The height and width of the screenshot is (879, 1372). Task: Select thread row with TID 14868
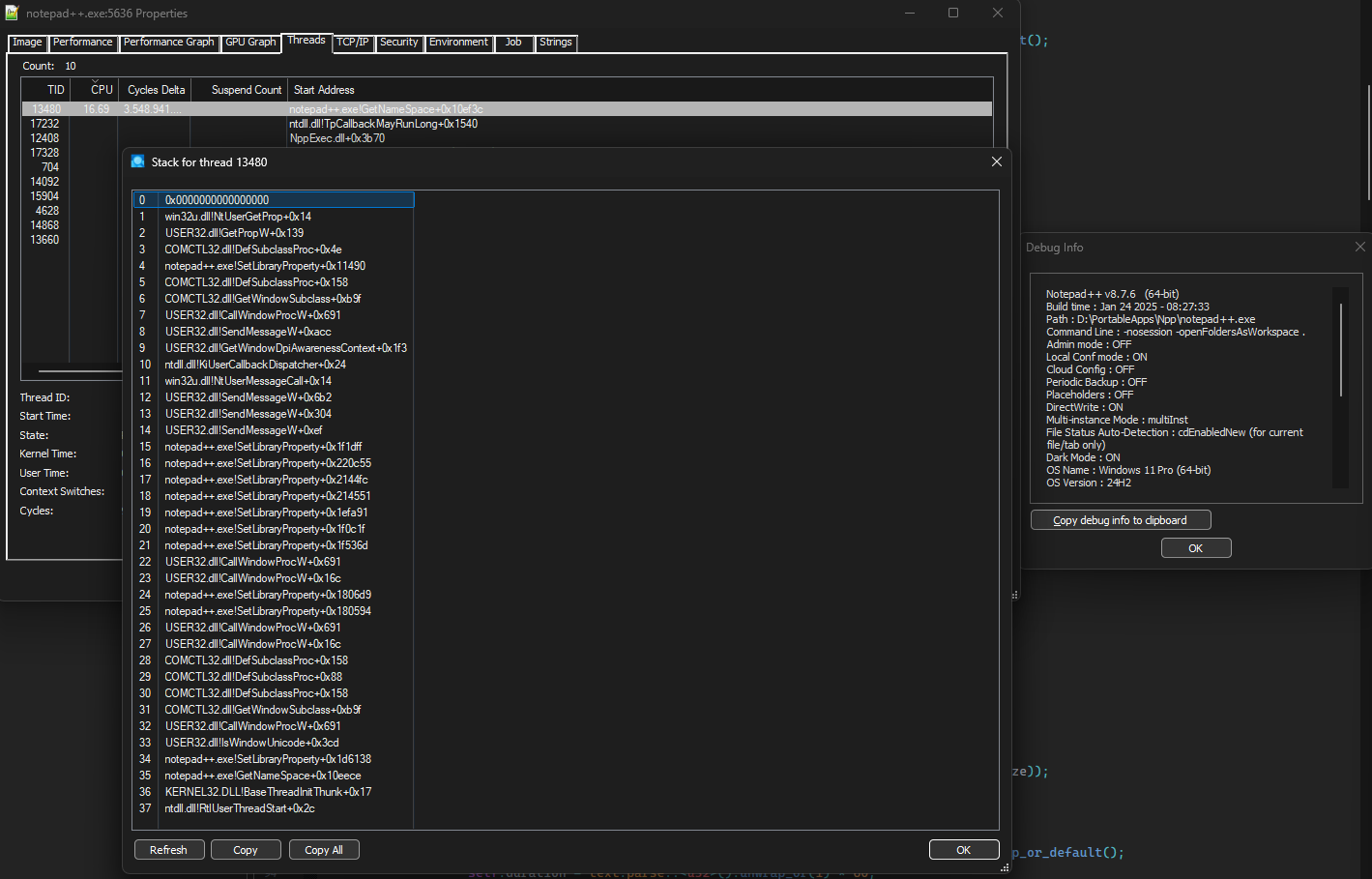coord(44,225)
